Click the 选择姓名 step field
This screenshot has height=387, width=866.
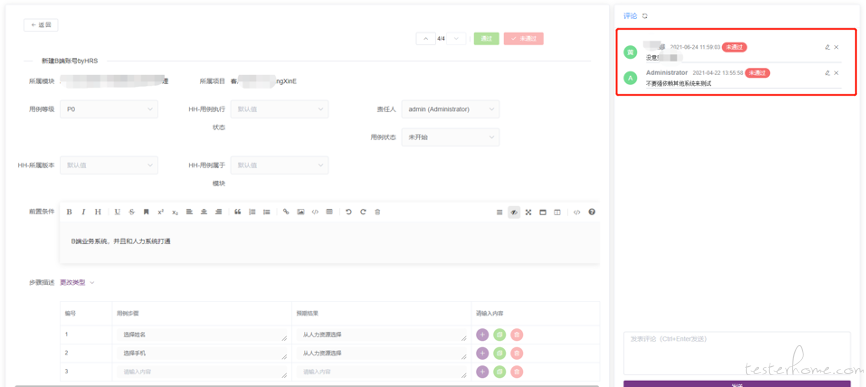tap(202, 335)
